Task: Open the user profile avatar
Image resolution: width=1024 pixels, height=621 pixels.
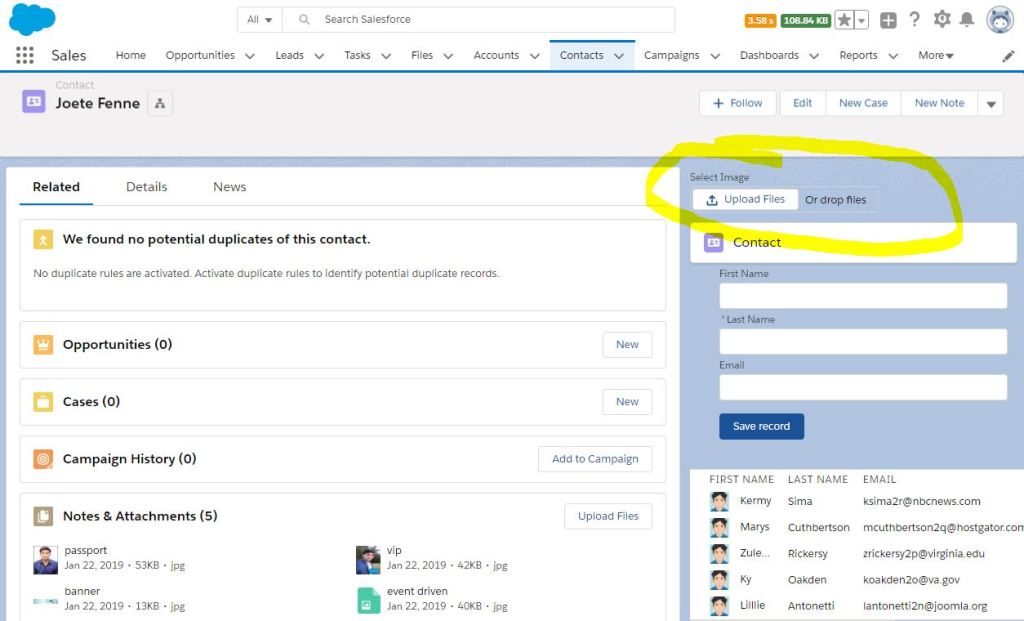Action: [x=1000, y=20]
